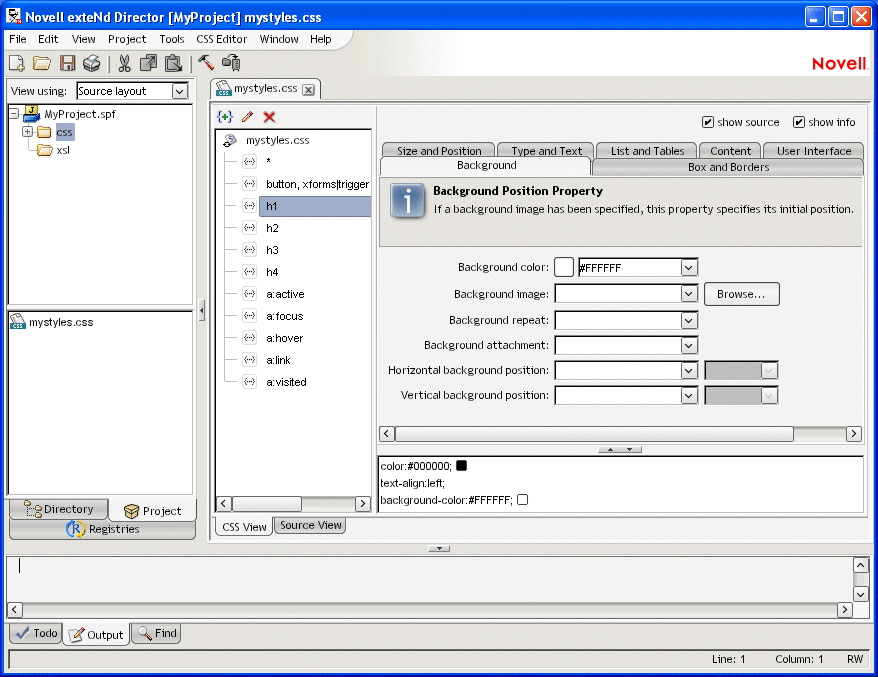The height and width of the screenshot is (677, 878).
Task: Click the MyProject.spf project icon
Action: (x=31, y=114)
